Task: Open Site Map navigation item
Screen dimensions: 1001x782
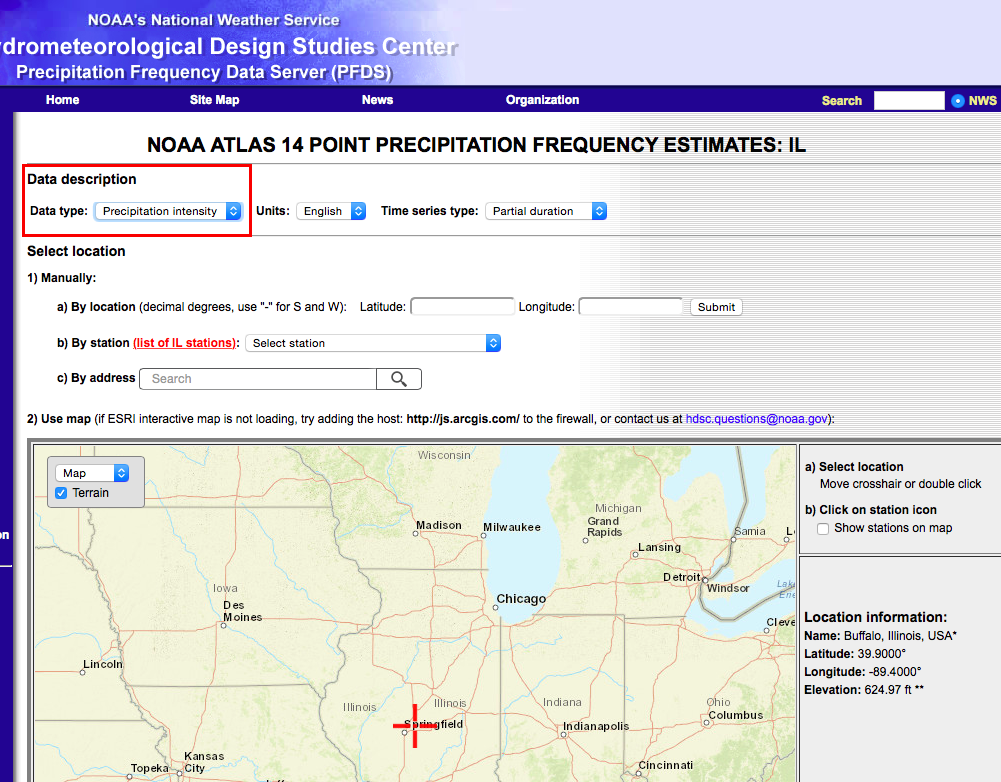Action: point(214,100)
